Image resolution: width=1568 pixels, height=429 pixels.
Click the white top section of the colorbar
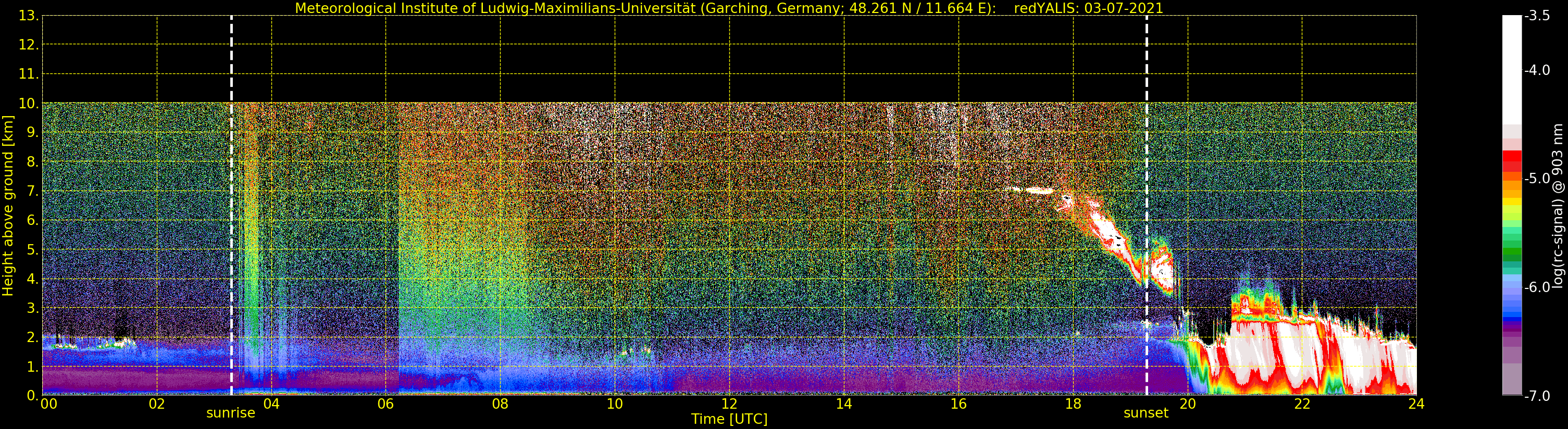coord(1512,70)
